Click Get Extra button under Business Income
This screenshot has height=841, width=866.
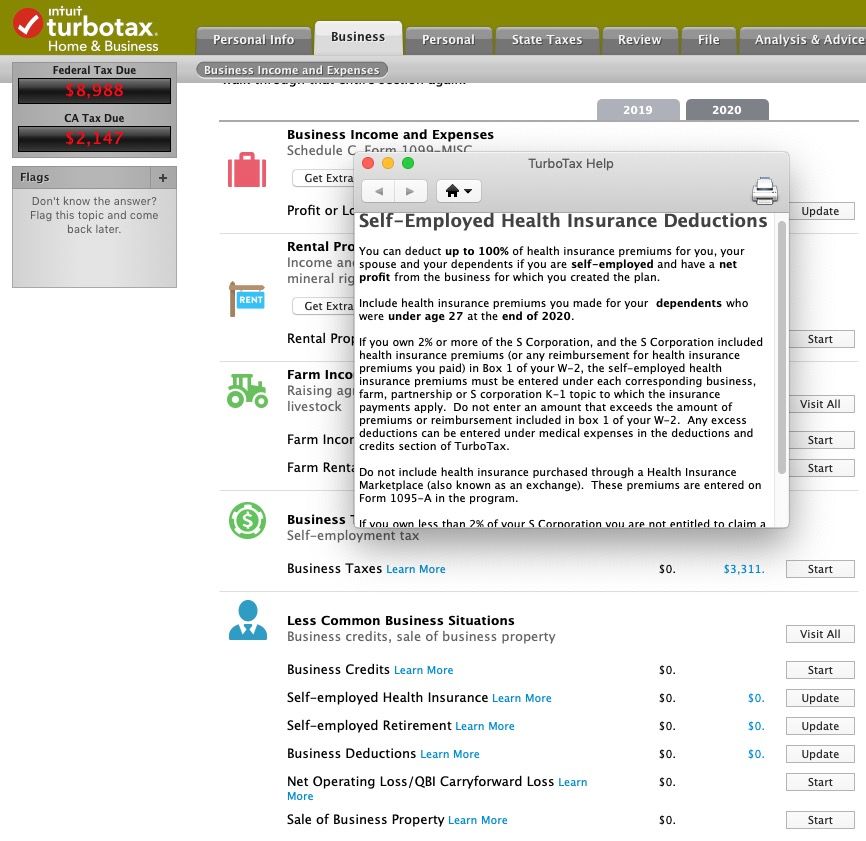pos(324,178)
